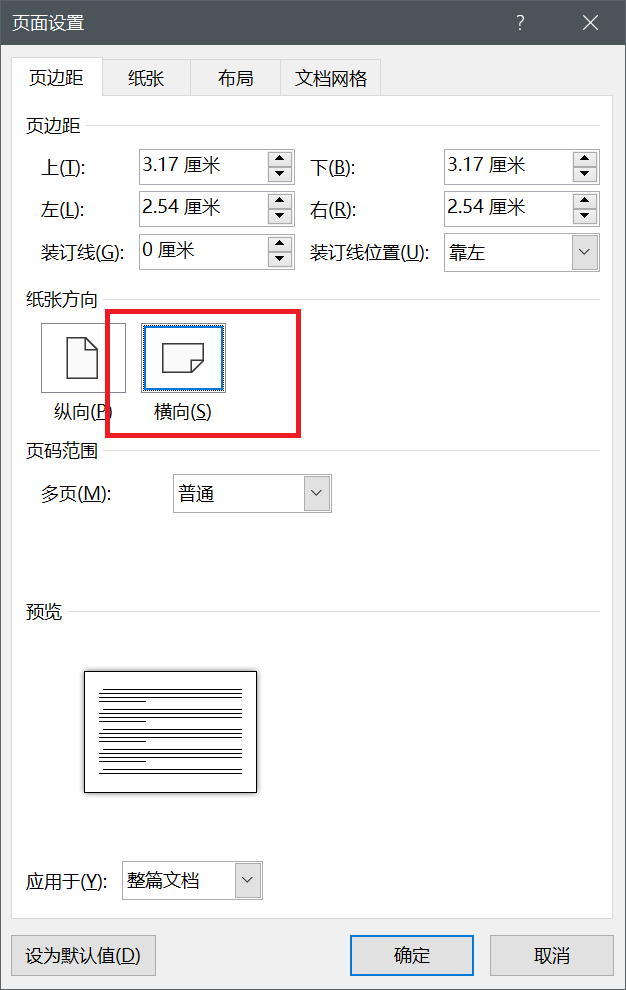This screenshot has height=990, width=626.
Task: Click the bottom margin 下(B) input field
Action: pyautogui.click(x=508, y=166)
